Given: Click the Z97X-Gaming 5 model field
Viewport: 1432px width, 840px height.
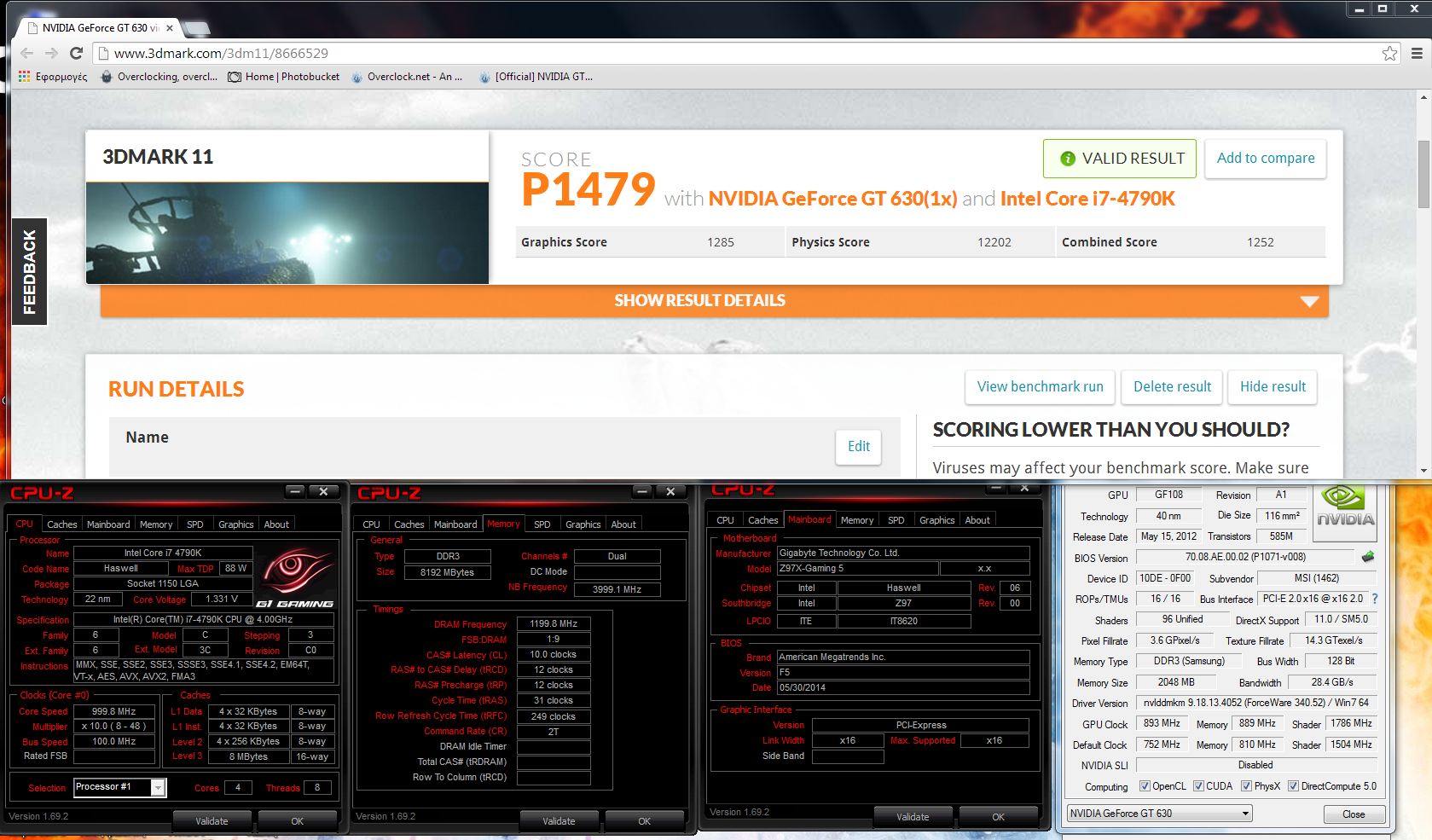Looking at the screenshot, I should coord(856,568).
